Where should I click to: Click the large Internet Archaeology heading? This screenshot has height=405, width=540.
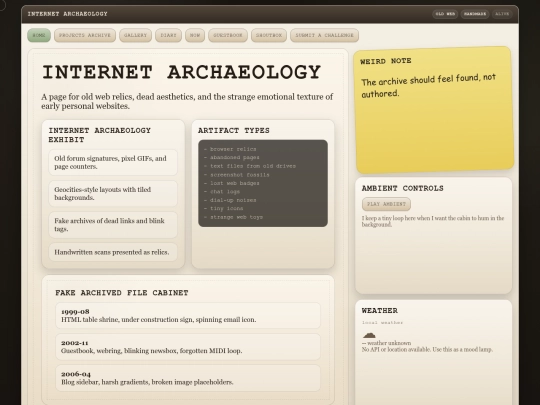(x=181, y=72)
